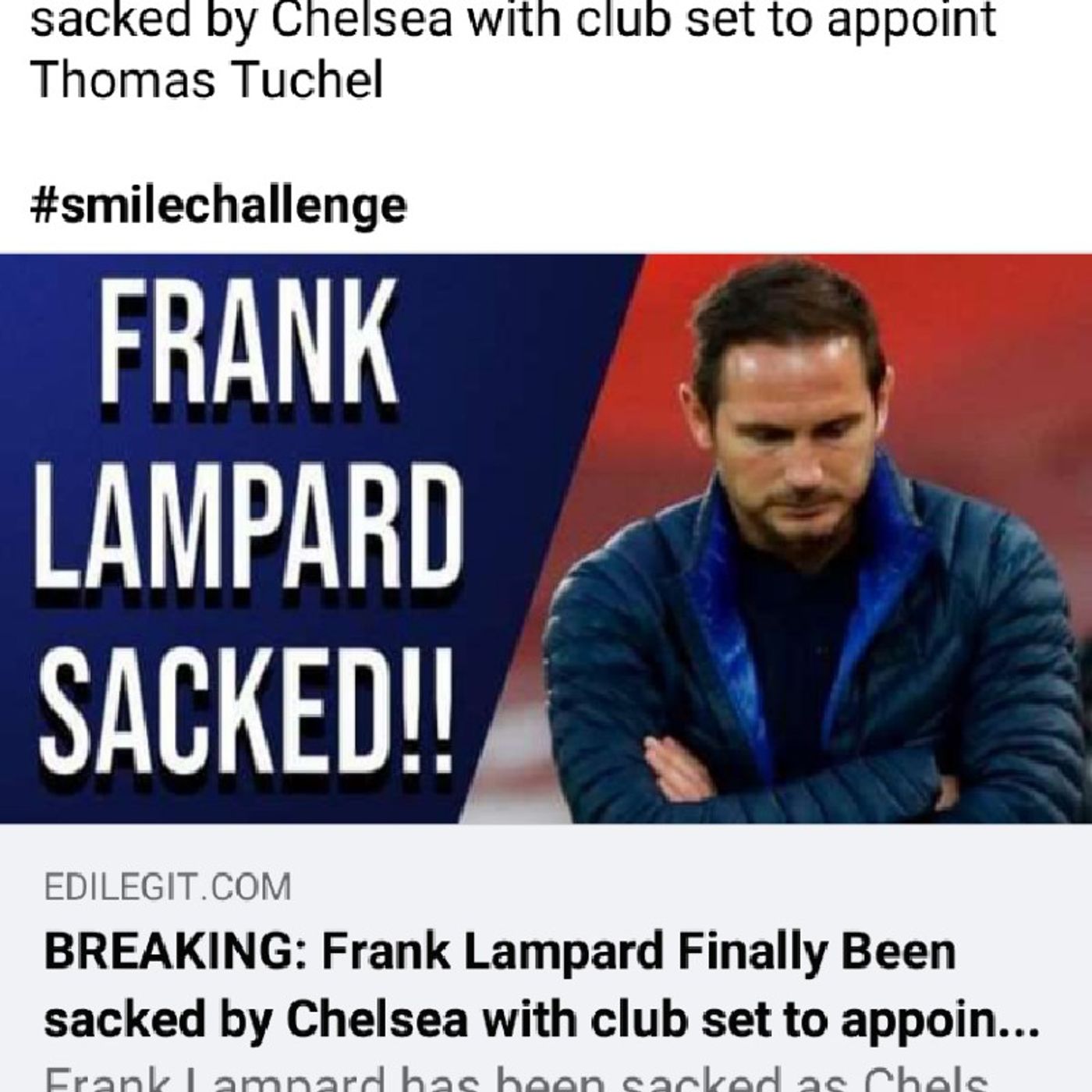Click the article description text at the bottom
The width and height of the screenshot is (1092, 1092).
click(516, 1079)
